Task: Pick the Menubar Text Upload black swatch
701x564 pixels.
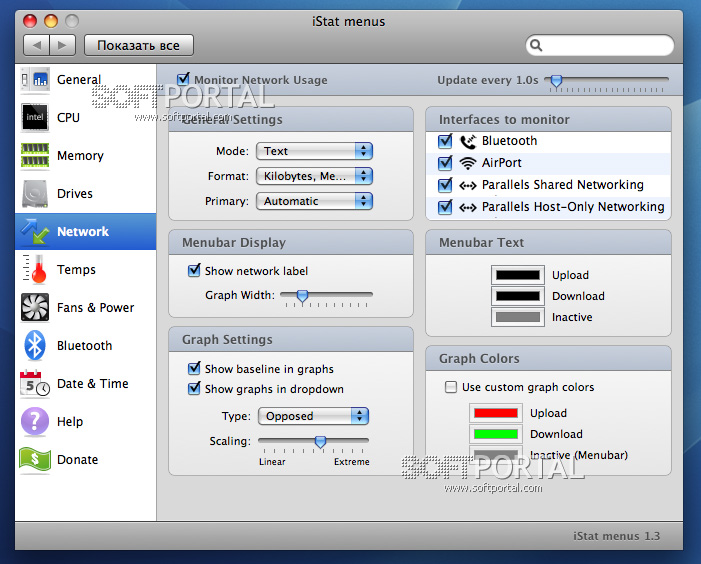Action: [x=518, y=275]
